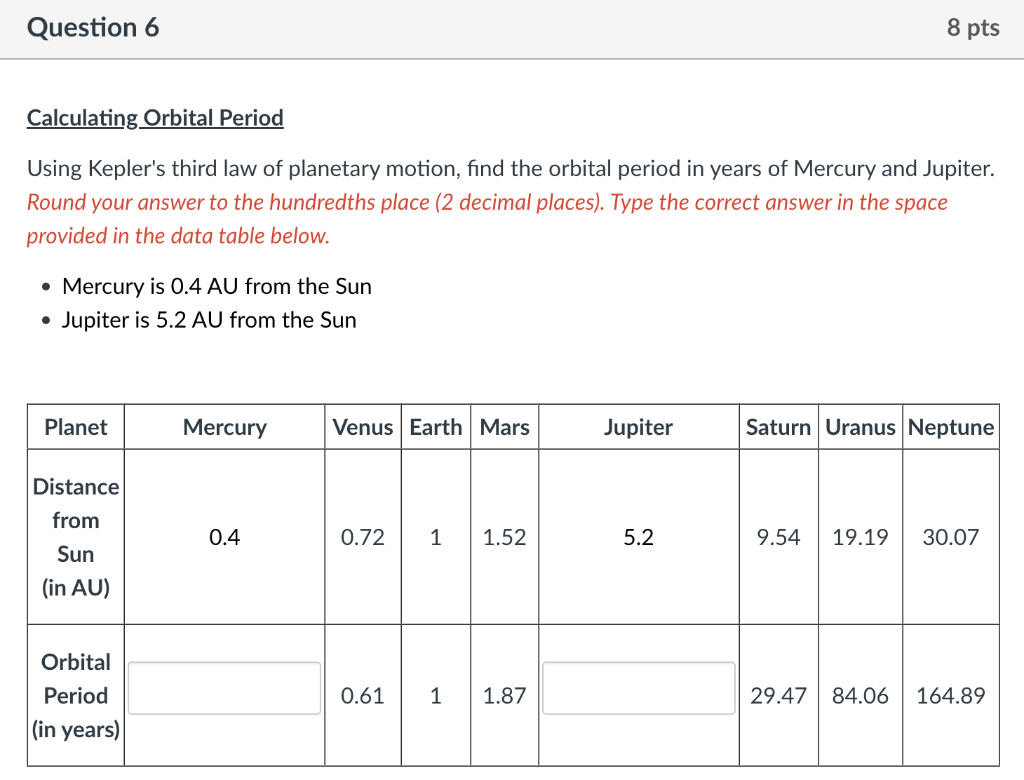
Task: Select the bullet text about Jupiter's distance
Action: pyautogui.click(x=209, y=320)
